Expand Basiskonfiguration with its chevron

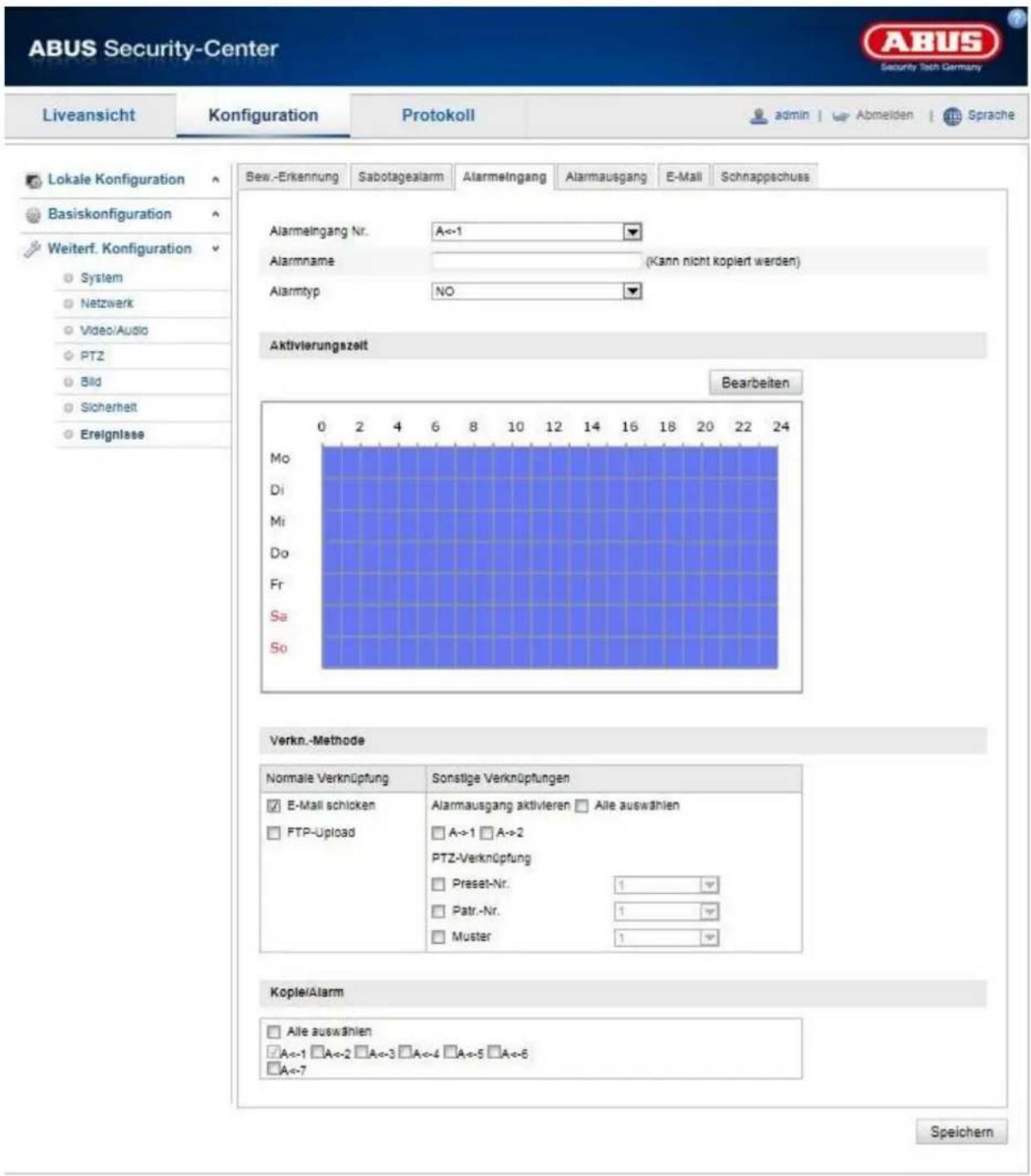[216, 215]
